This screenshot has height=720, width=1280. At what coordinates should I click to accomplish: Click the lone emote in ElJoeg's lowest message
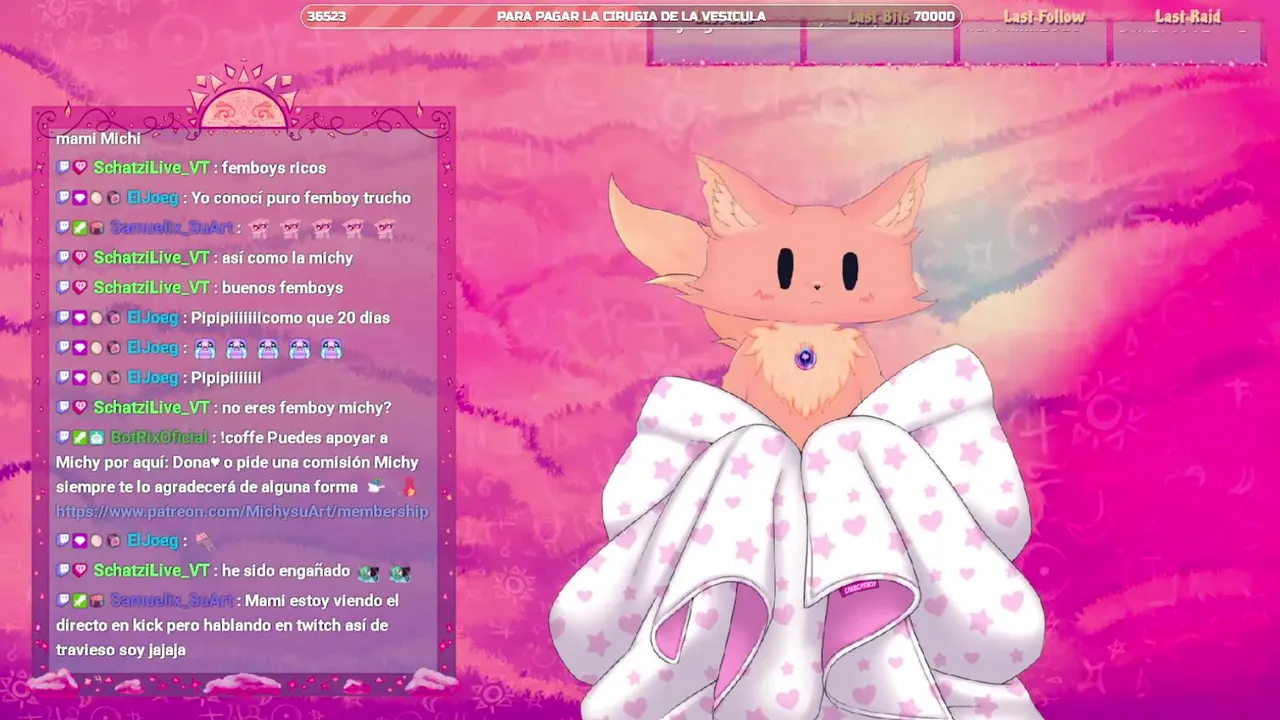tap(204, 541)
